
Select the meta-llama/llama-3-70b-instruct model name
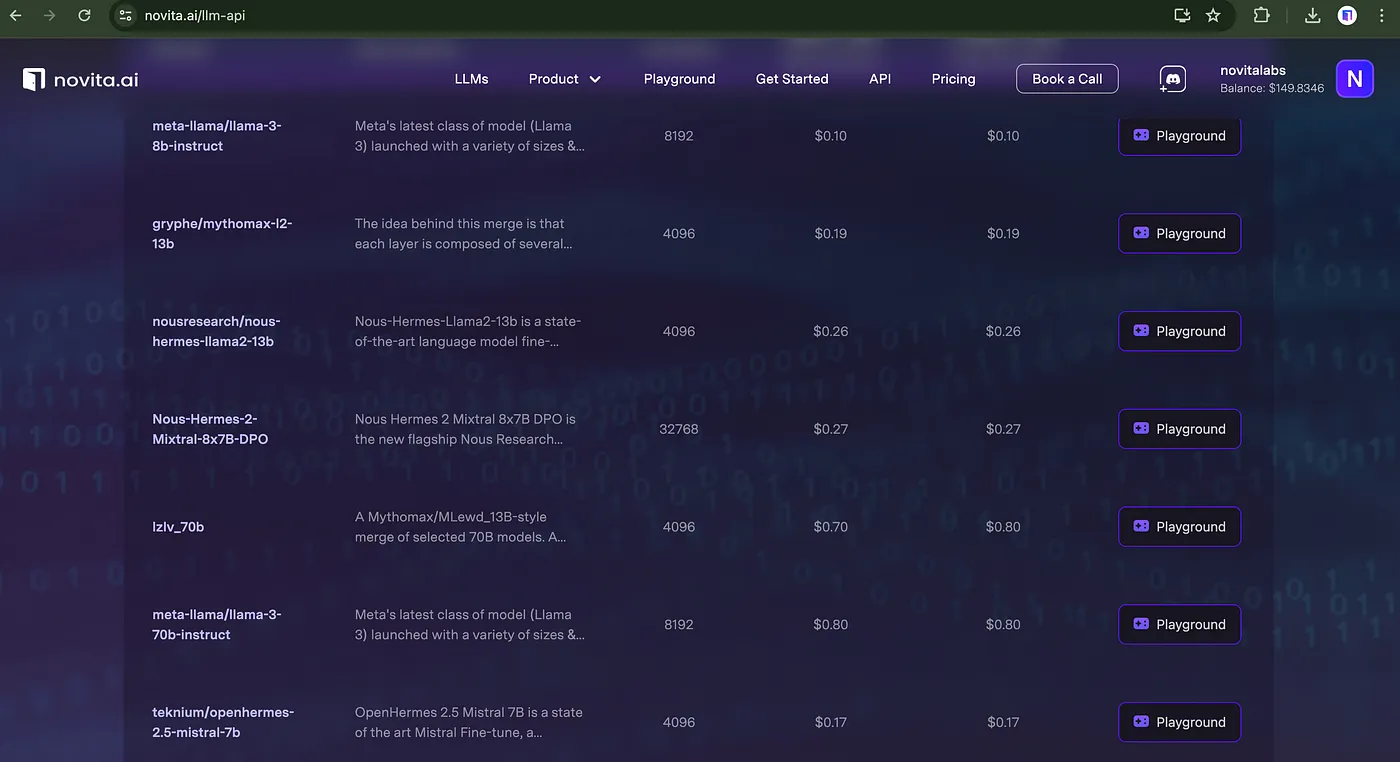[217, 624]
